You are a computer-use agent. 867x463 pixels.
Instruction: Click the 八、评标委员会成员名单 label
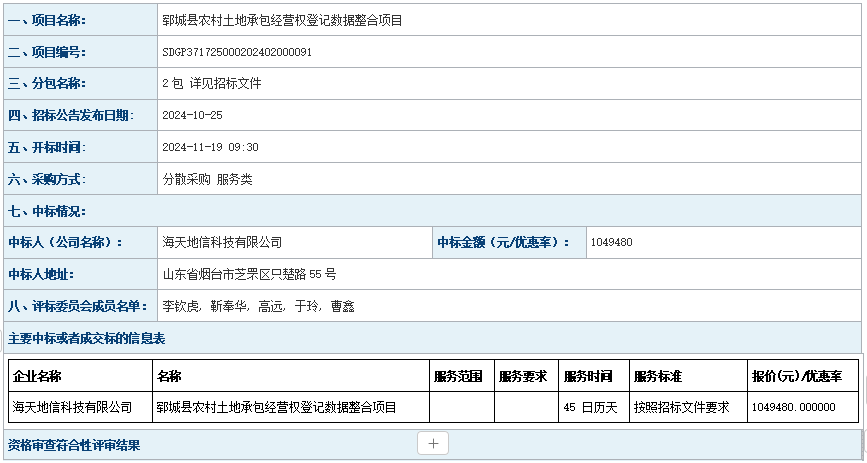click(77, 306)
